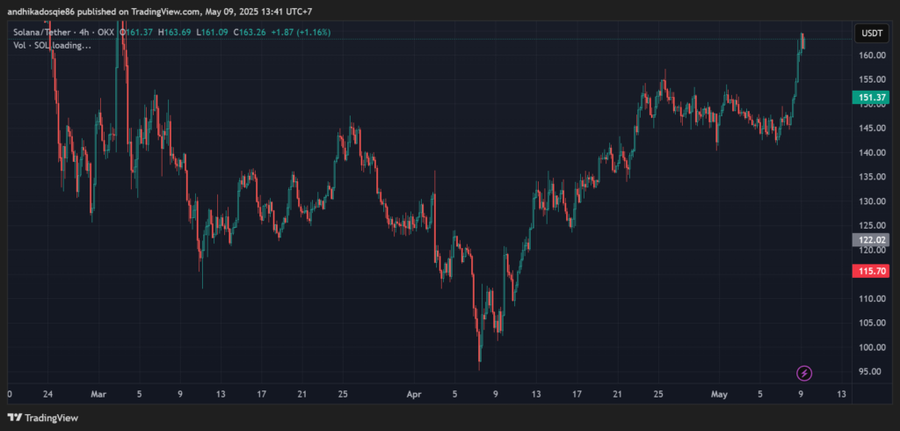Click the gray 122.02 price label

coord(870,240)
